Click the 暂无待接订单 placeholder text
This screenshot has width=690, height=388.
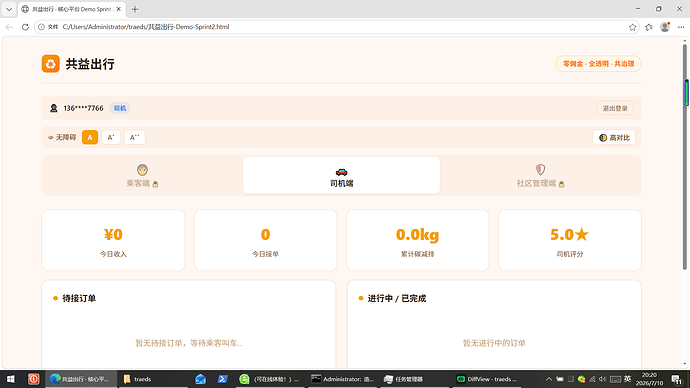pyautogui.click(x=188, y=343)
